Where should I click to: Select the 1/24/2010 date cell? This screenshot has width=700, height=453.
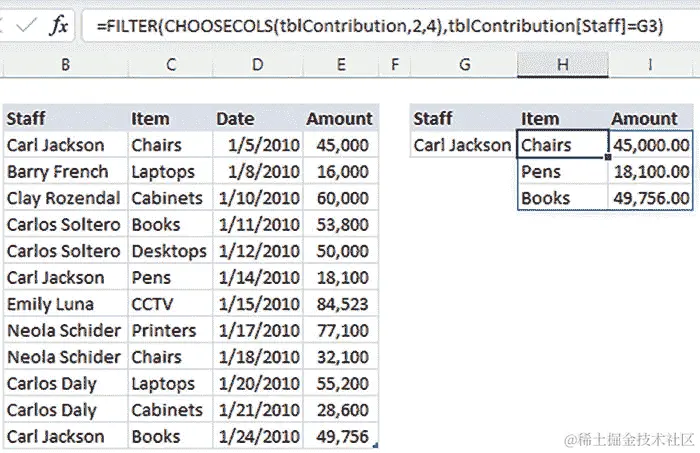tap(258, 436)
